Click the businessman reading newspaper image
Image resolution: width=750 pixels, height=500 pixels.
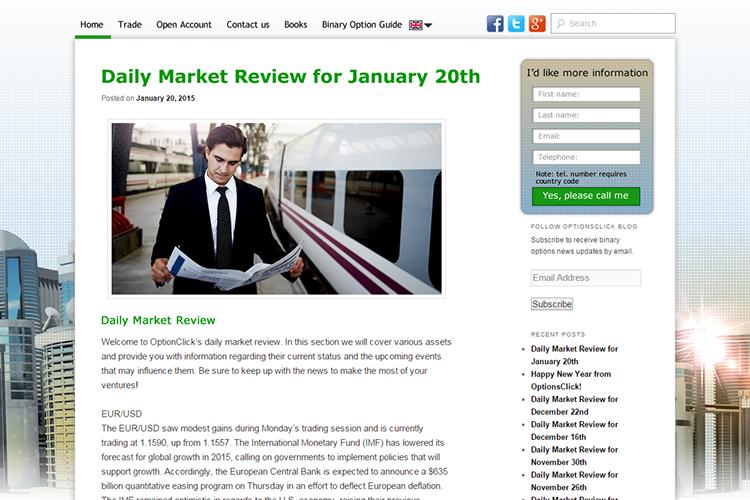[x=276, y=209]
